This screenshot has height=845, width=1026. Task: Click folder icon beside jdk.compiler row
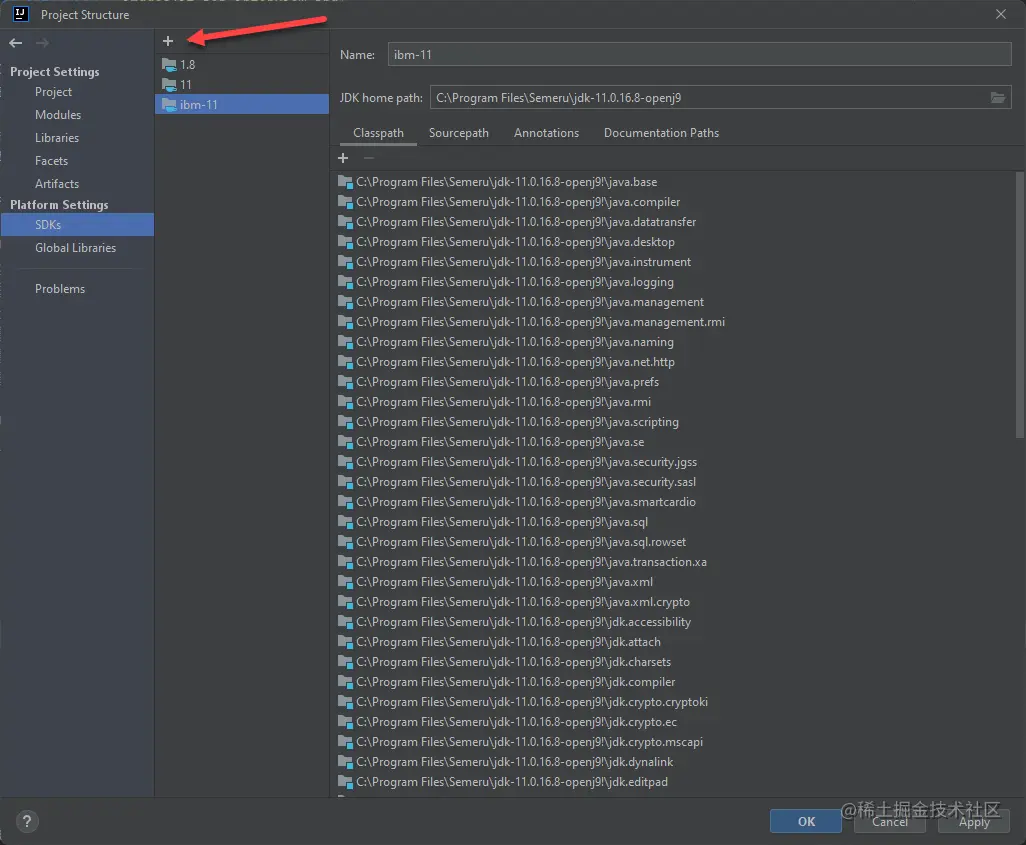click(345, 682)
